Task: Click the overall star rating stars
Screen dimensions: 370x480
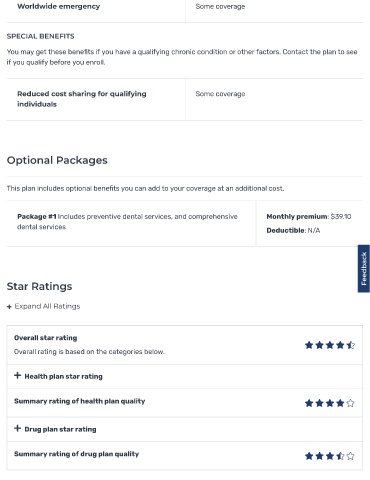Action: pos(330,345)
